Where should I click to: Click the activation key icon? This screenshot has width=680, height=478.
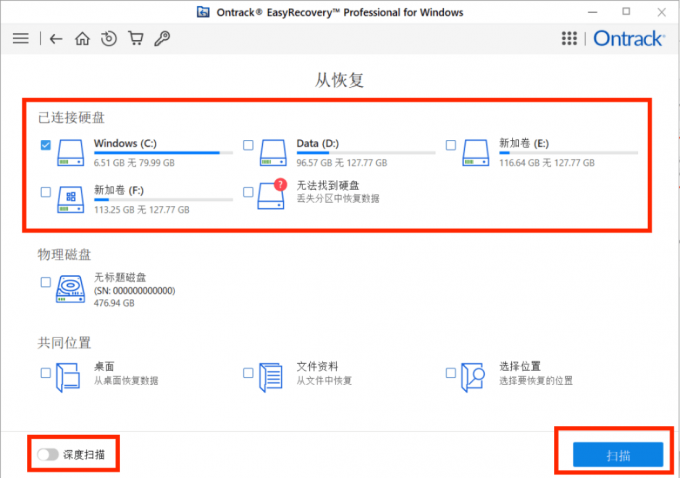tap(162, 39)
